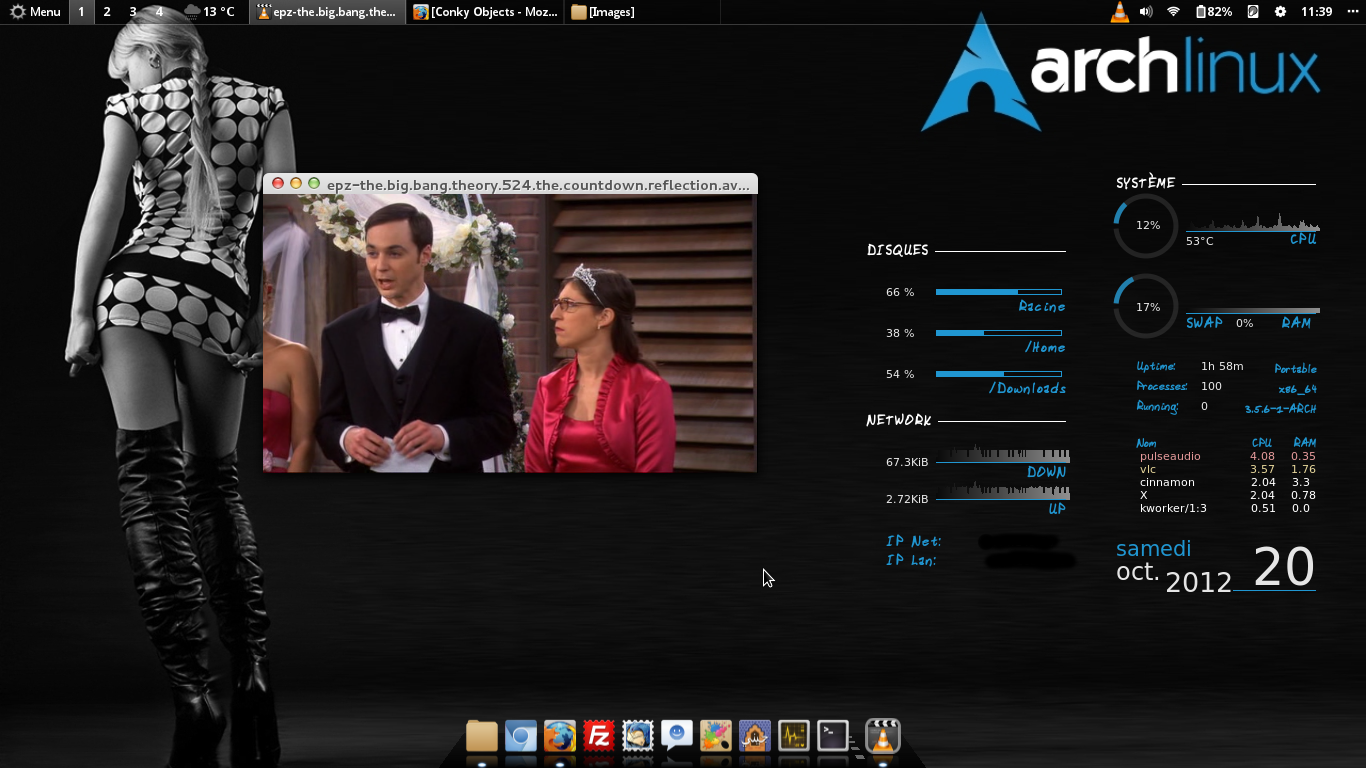
Task: Click the x86_64 architecture text
Action: point(1297,389)
